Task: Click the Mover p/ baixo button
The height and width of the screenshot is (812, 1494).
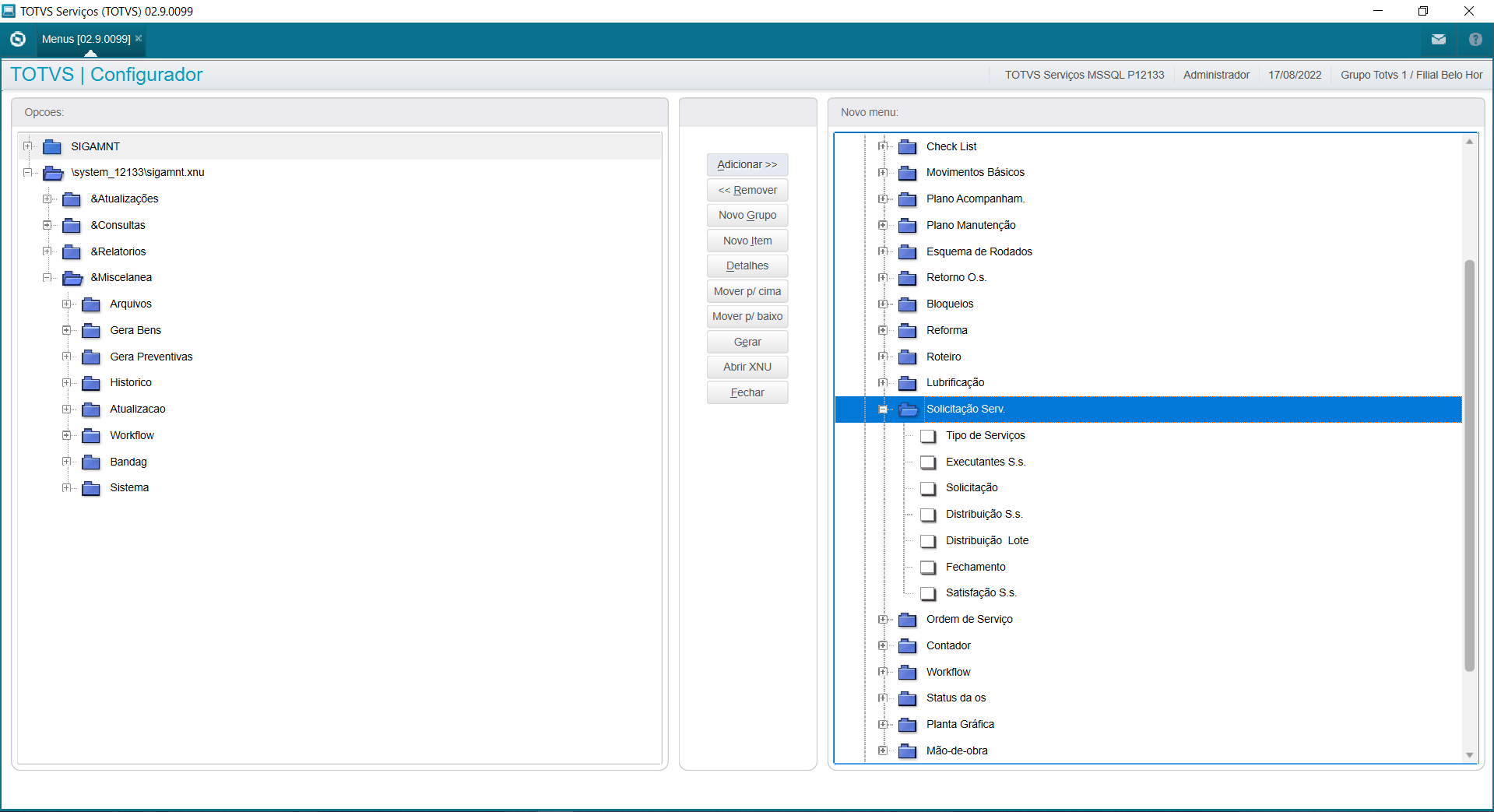Action: pos(747,316)
